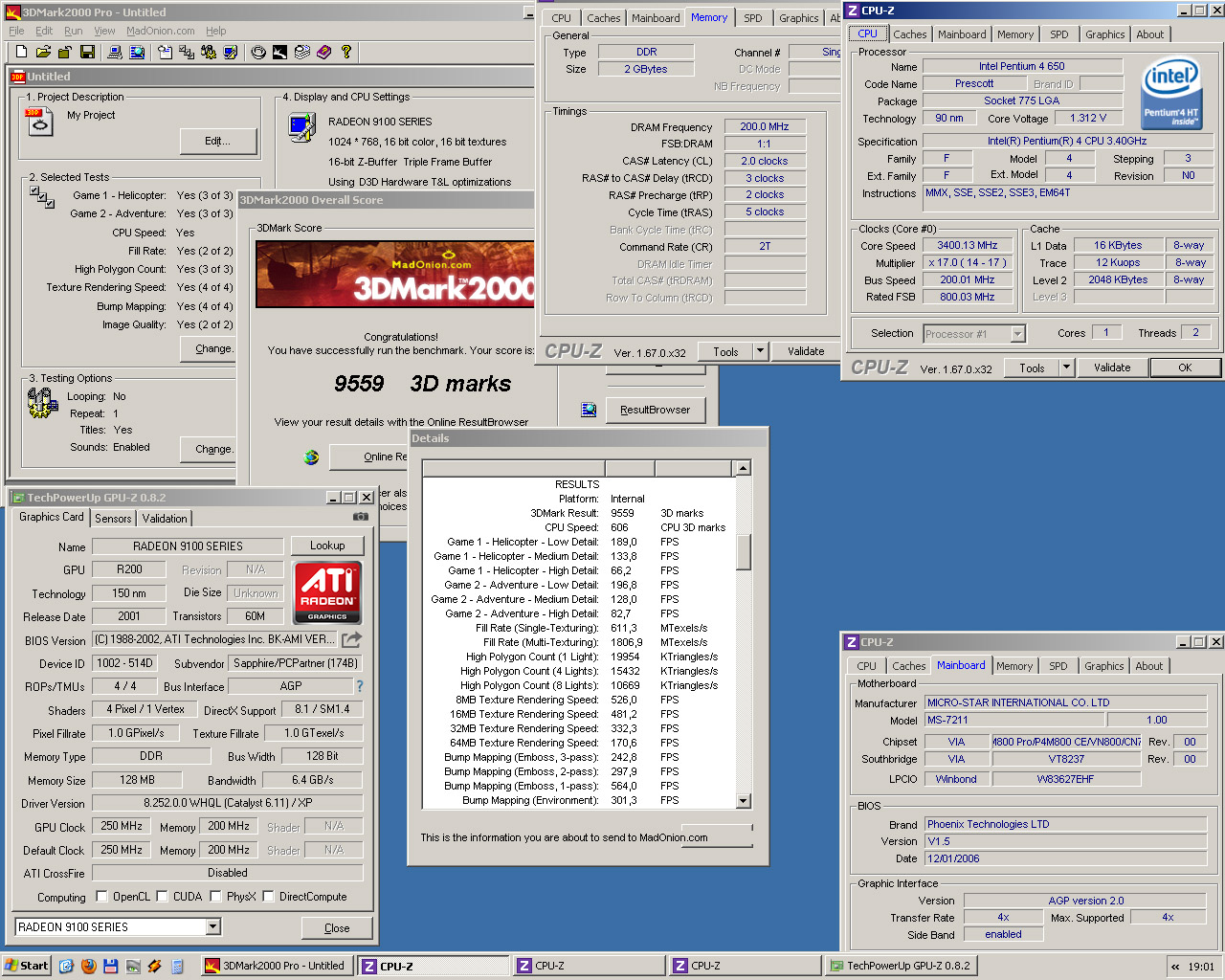Open the File menu in 3DMark2000

[16, 31]
